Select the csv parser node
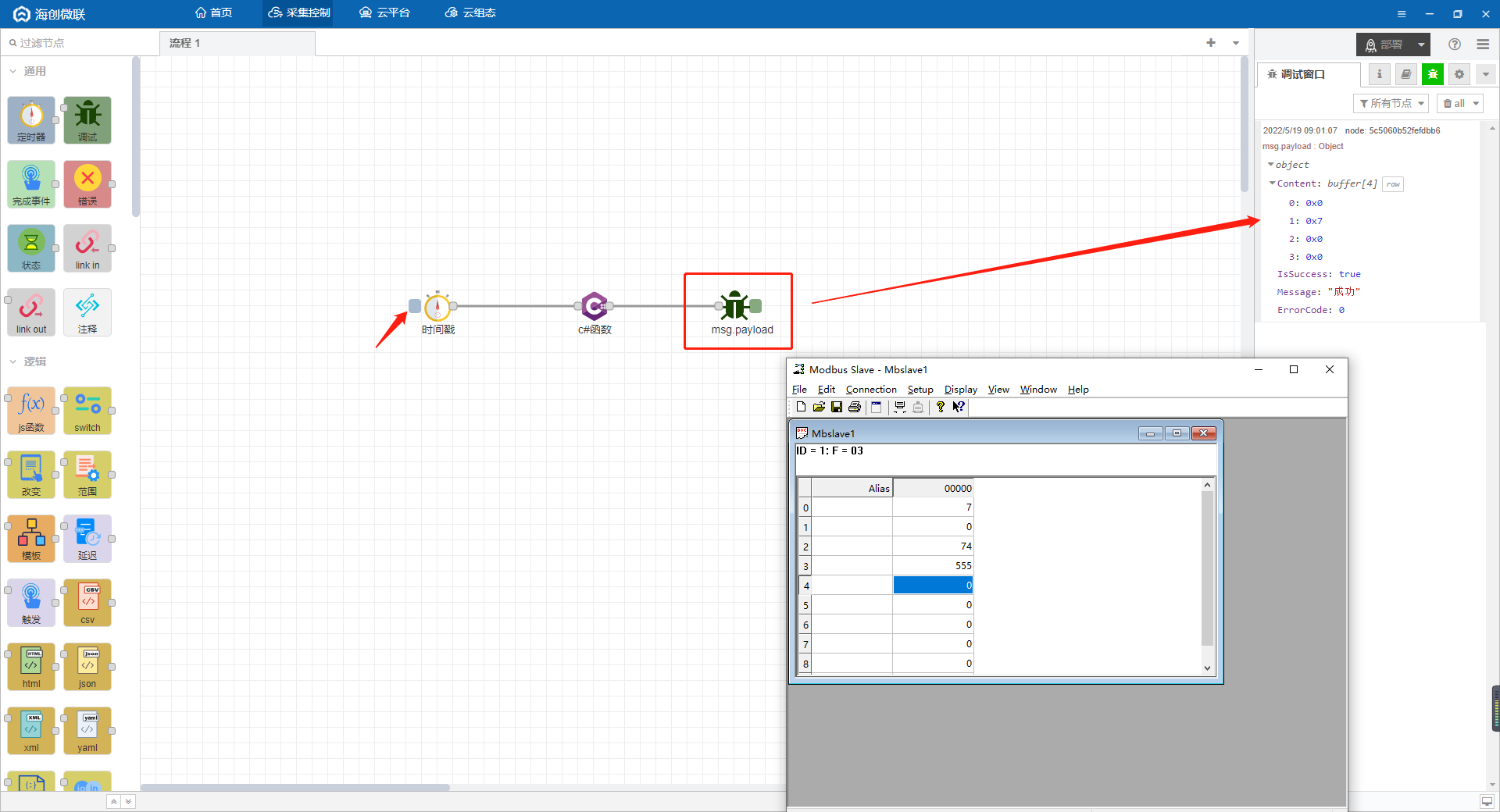This screenshot has width=1500, height=812. (87, 603)
